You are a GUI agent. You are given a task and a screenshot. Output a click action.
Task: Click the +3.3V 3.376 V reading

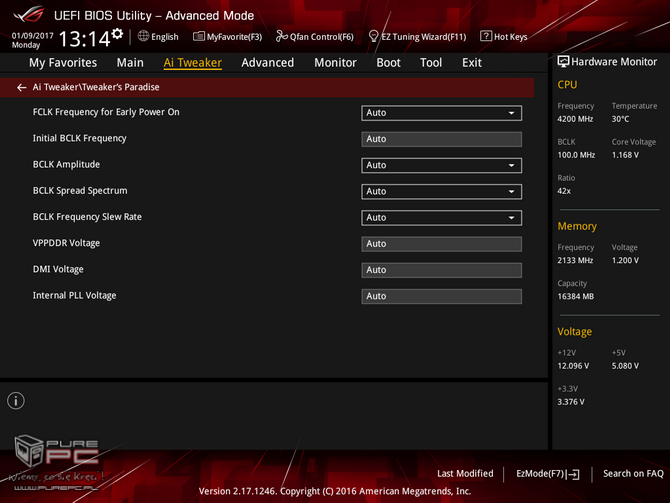(571, 402)
